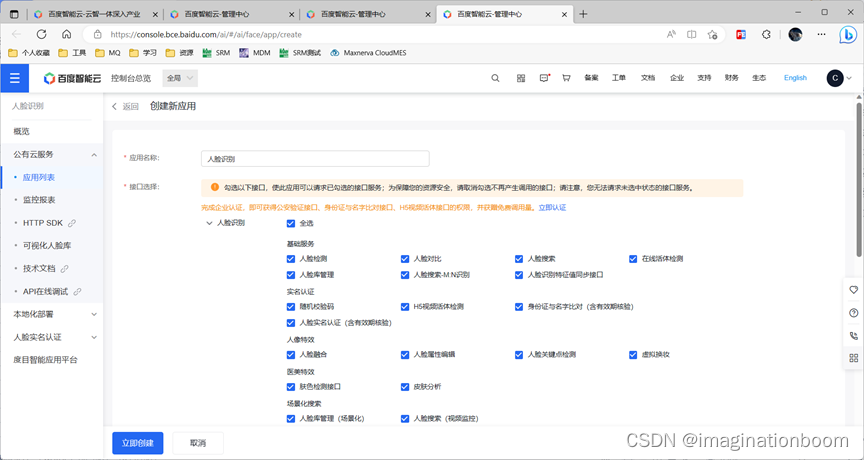This screenshot has height=460, width=864.
Task: Expand the 本地化部署 sidebar section
Action: click(94, 314)
